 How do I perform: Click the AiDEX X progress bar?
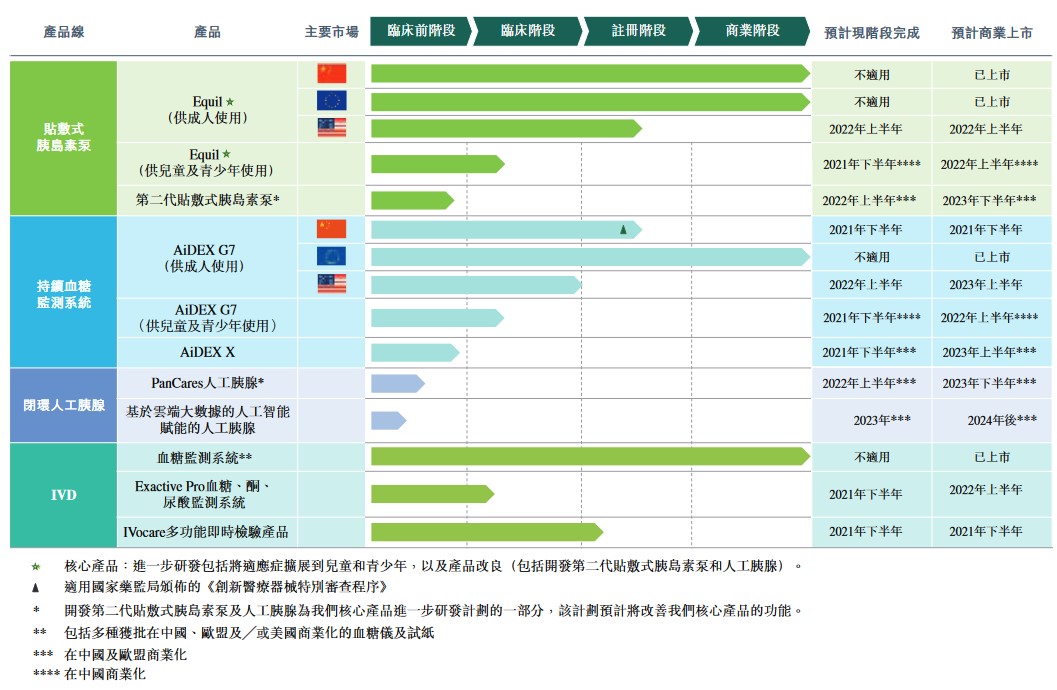click(x=415, y=352)
